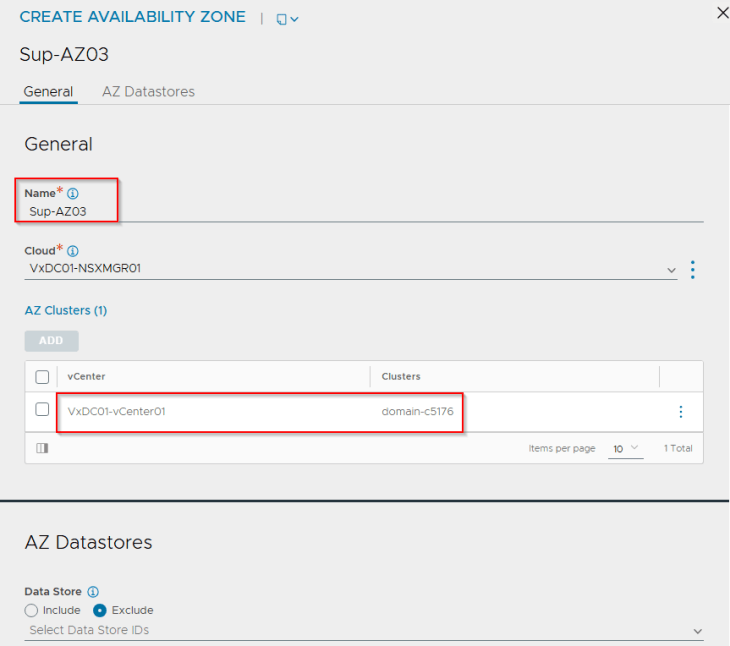This screenshot has height=646, width=730.
Task: Click the column toggle icon below the table
Action: pos(42,449)
